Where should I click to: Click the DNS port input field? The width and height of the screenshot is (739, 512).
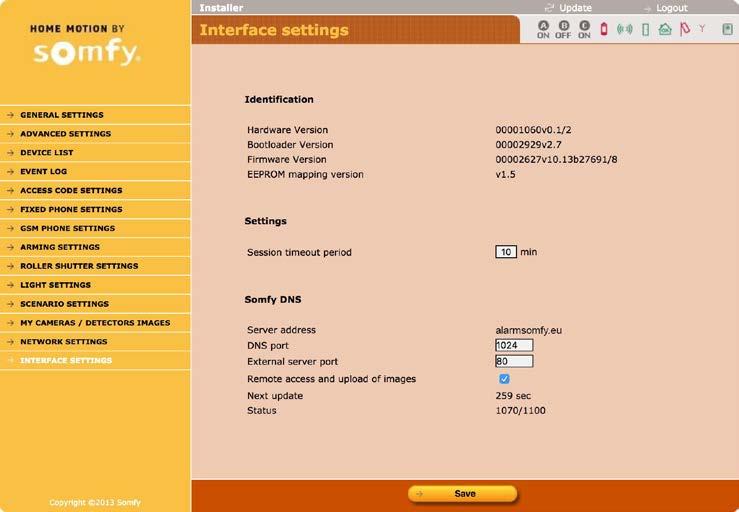point(514,345)
